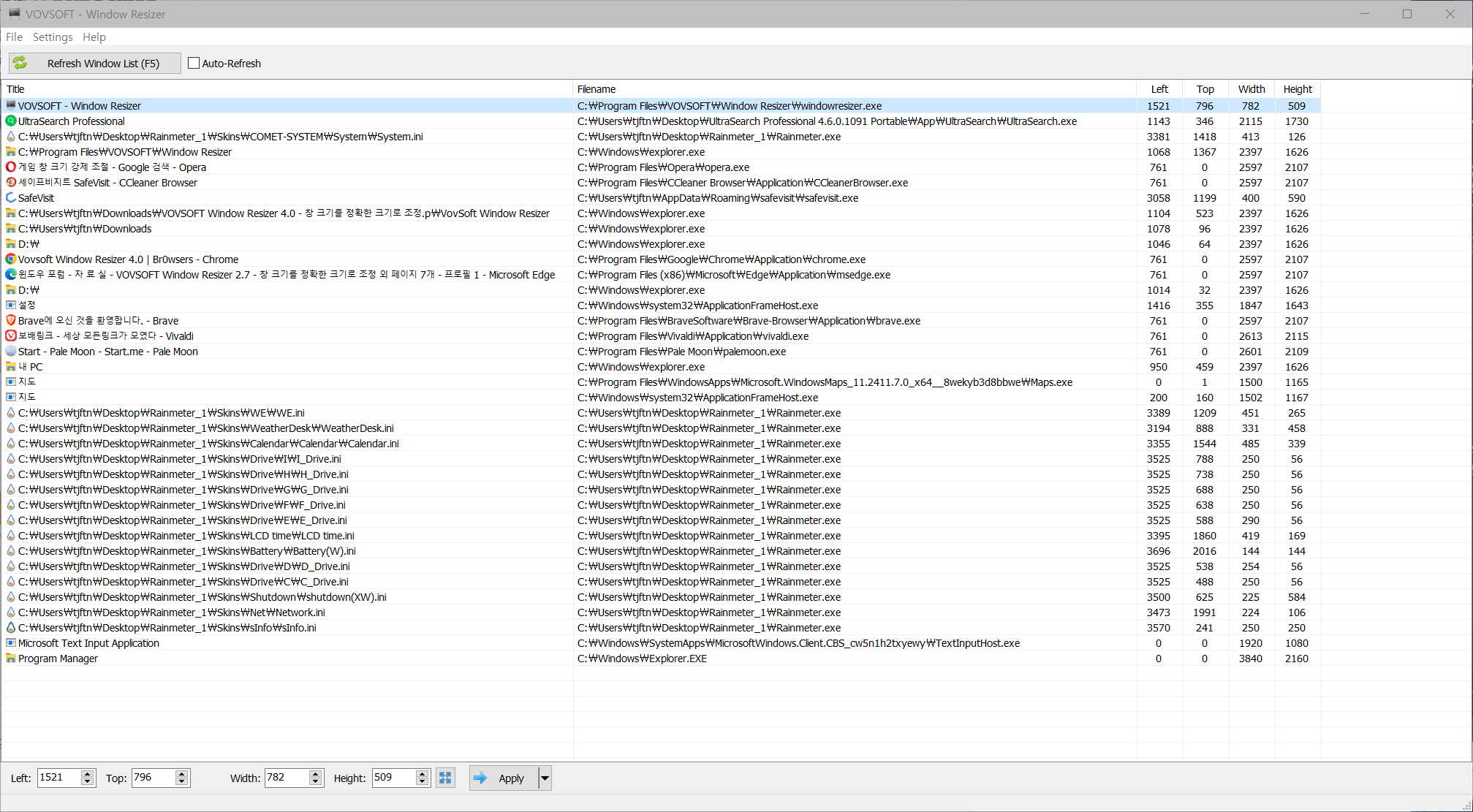This screenshot has width=1473, height=812.
Task: Open the File menu
Action: pos(14,37)
